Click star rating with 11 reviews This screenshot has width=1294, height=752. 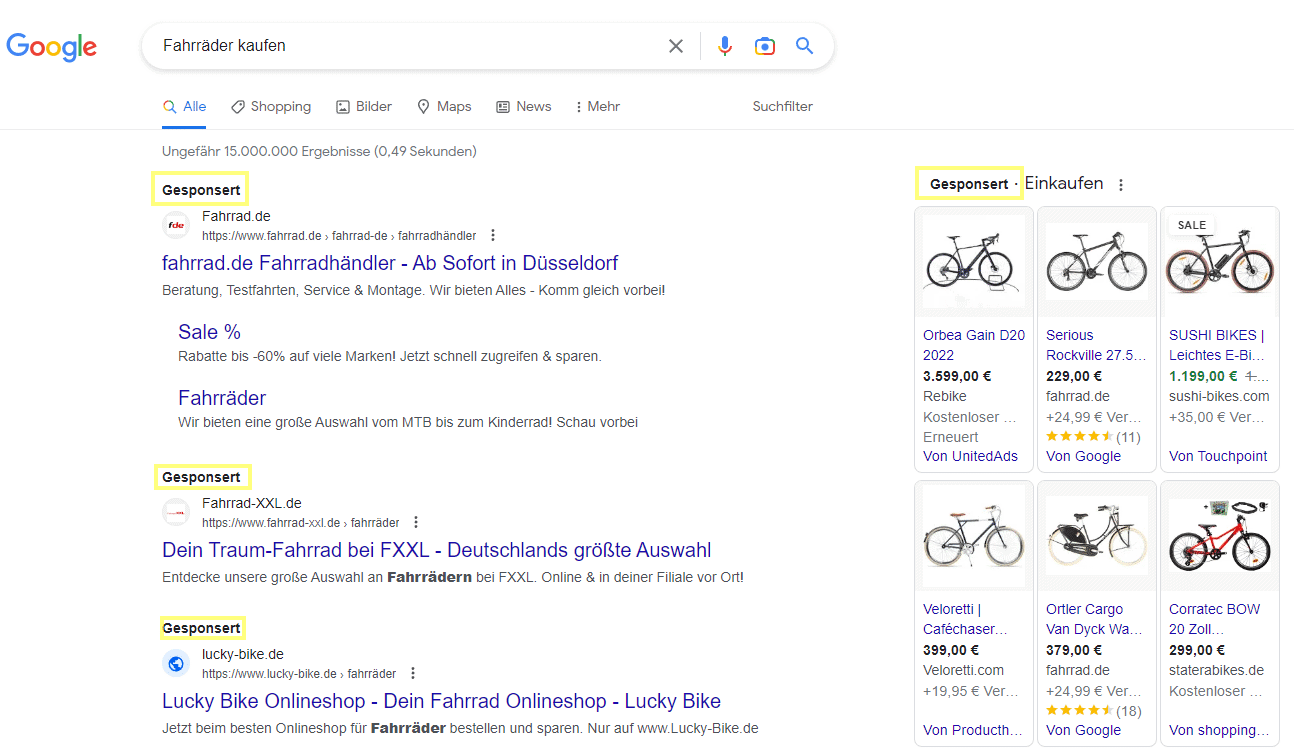[1093, 436]
